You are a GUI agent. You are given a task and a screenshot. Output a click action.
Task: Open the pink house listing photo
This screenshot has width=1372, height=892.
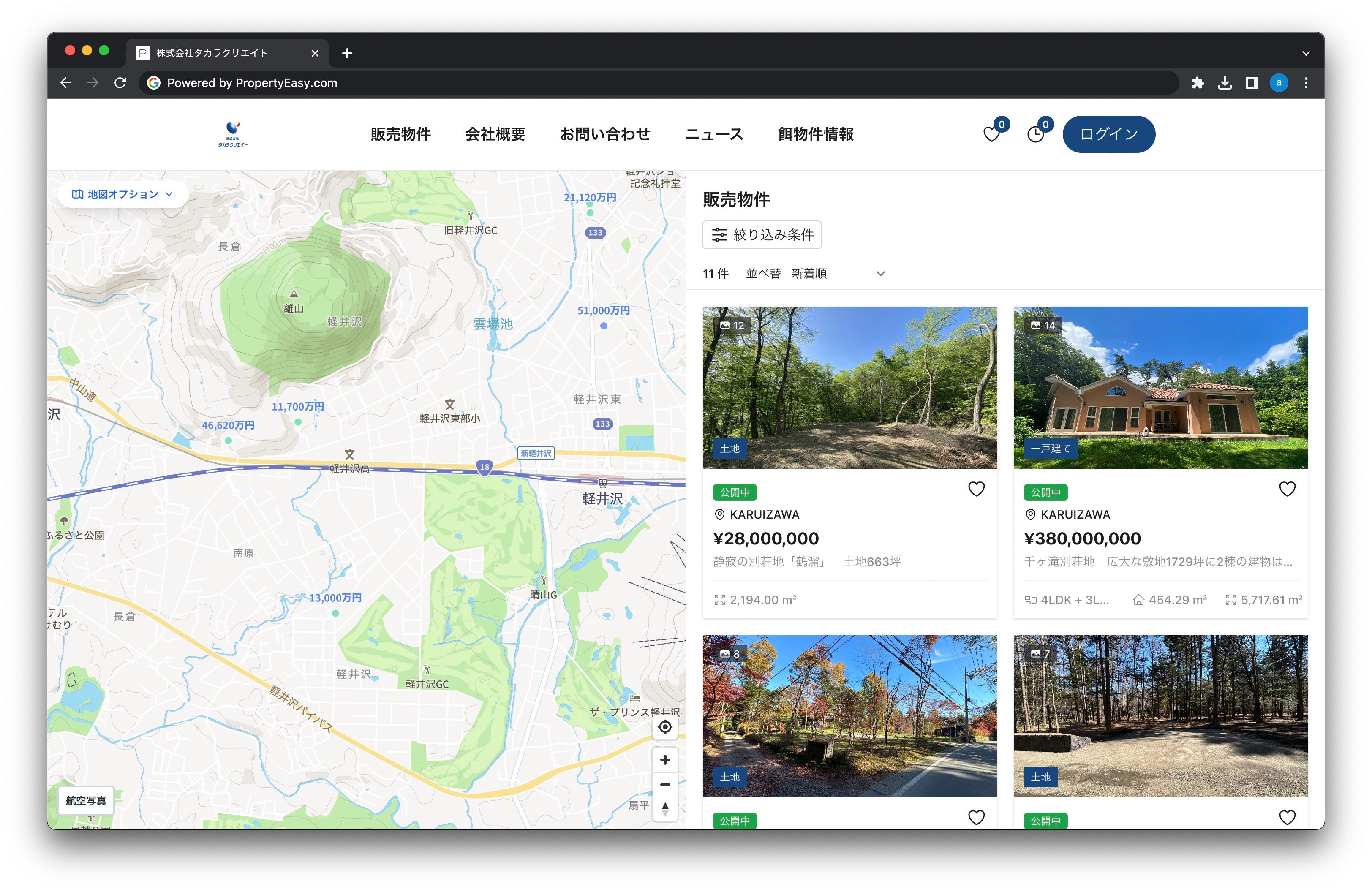point(1160,387)
